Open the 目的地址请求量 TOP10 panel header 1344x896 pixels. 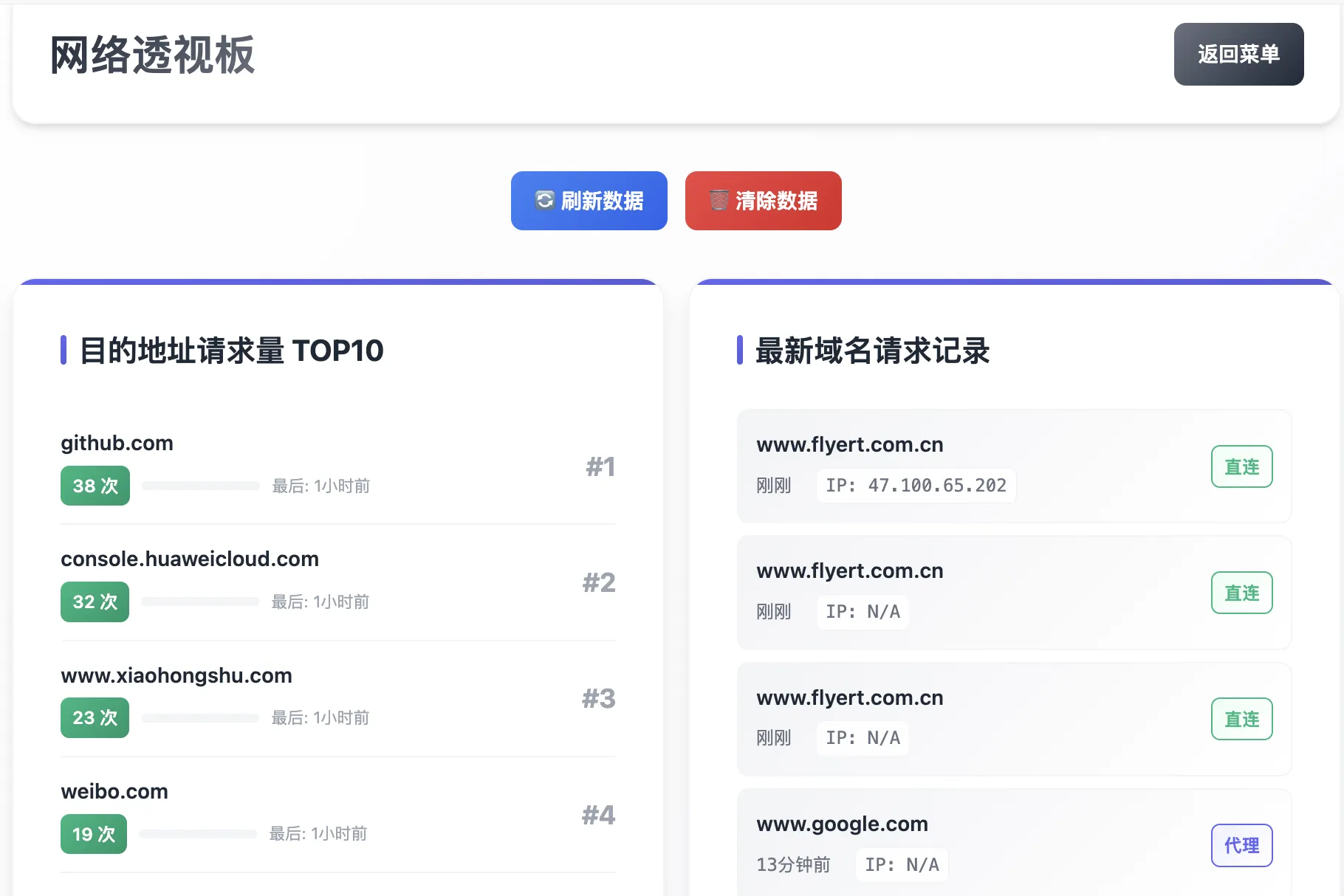pos(230,351)
